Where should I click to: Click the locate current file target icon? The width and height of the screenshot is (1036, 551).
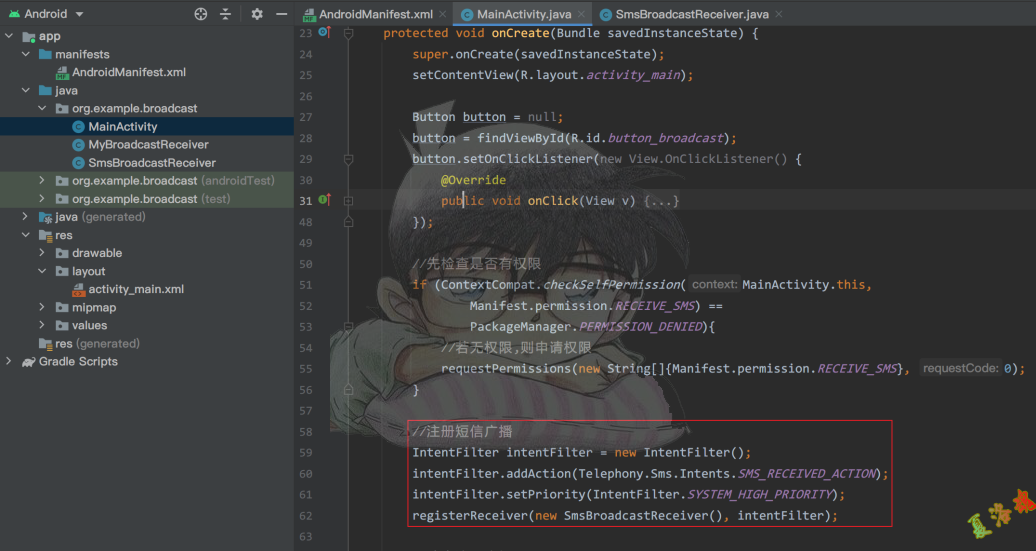point(201,14)
